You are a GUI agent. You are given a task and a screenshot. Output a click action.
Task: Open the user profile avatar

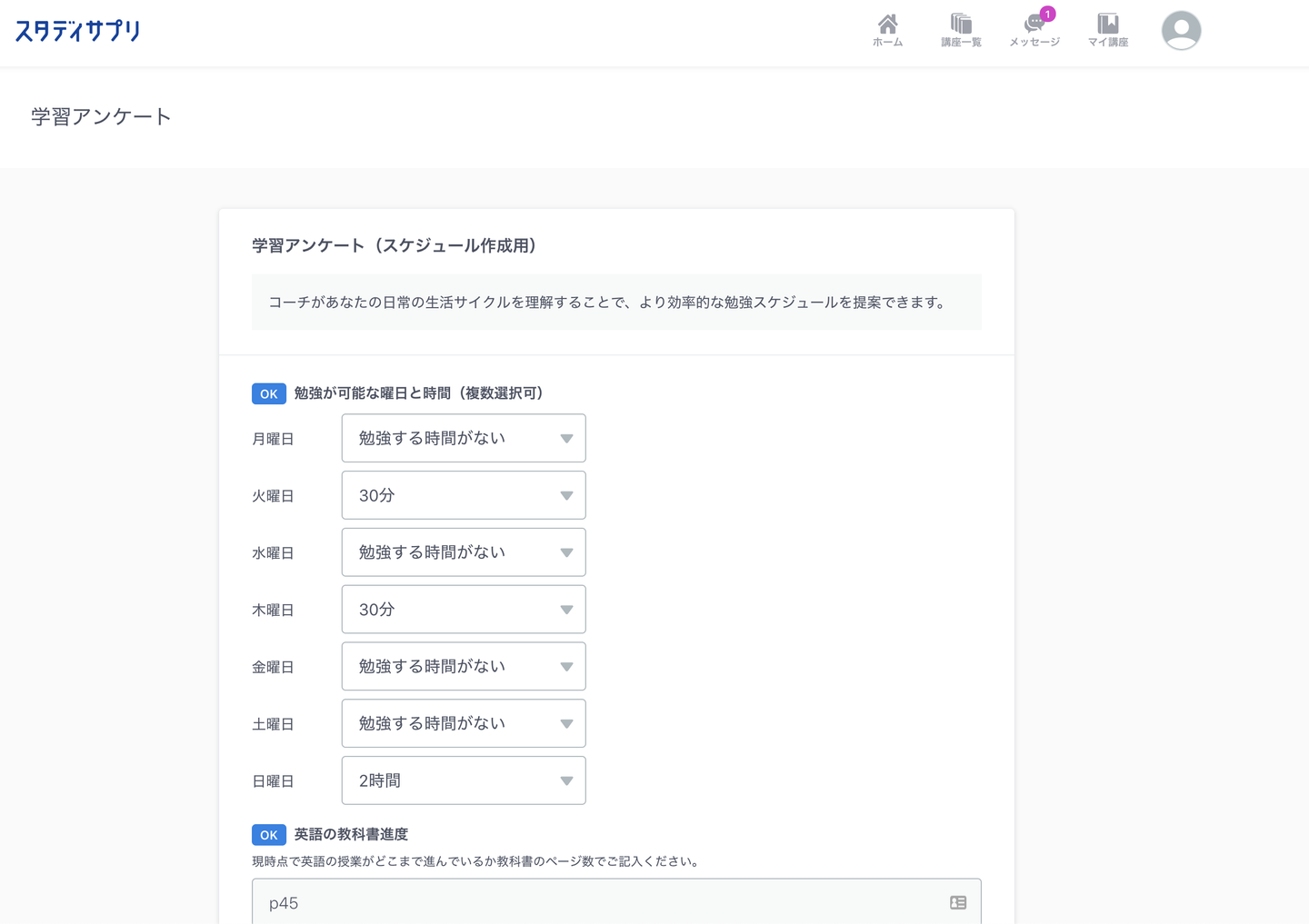pos(1181,31)
